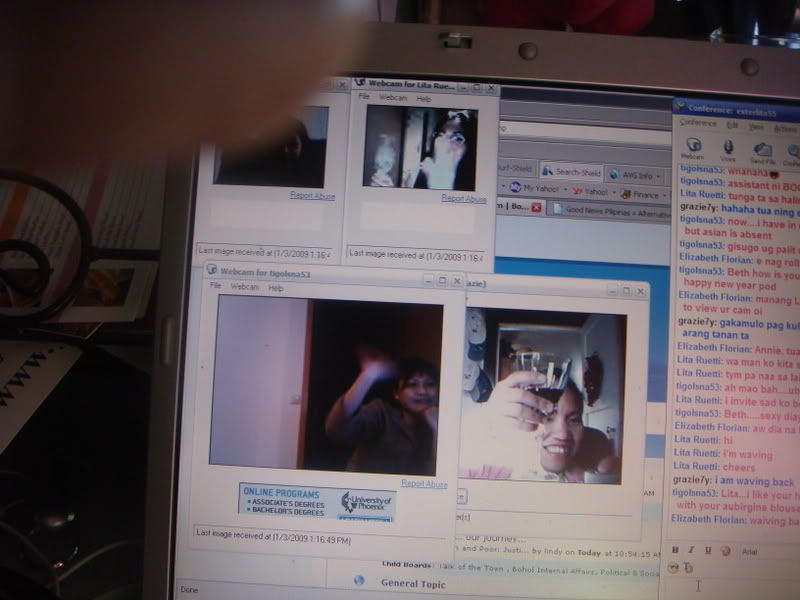800x600 pixels.
Task: Click the Voice microphone icon in Conference toolbar
Action: pyautogui.click(x=728, y=147)
